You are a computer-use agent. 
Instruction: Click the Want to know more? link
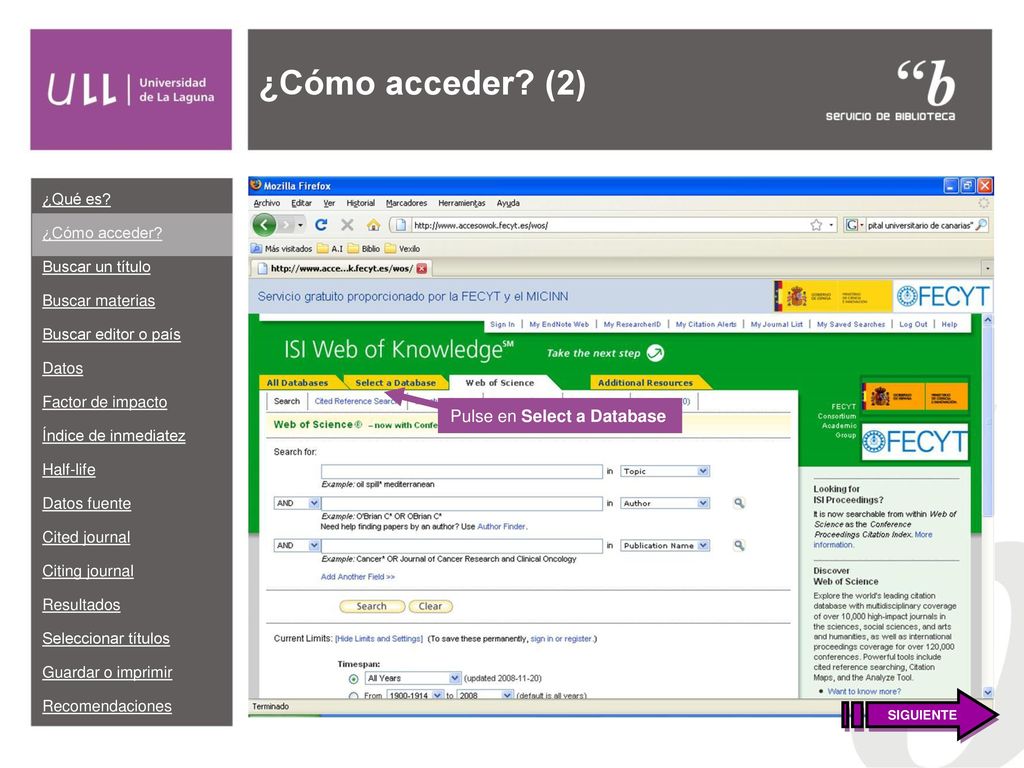click(864, 691)
